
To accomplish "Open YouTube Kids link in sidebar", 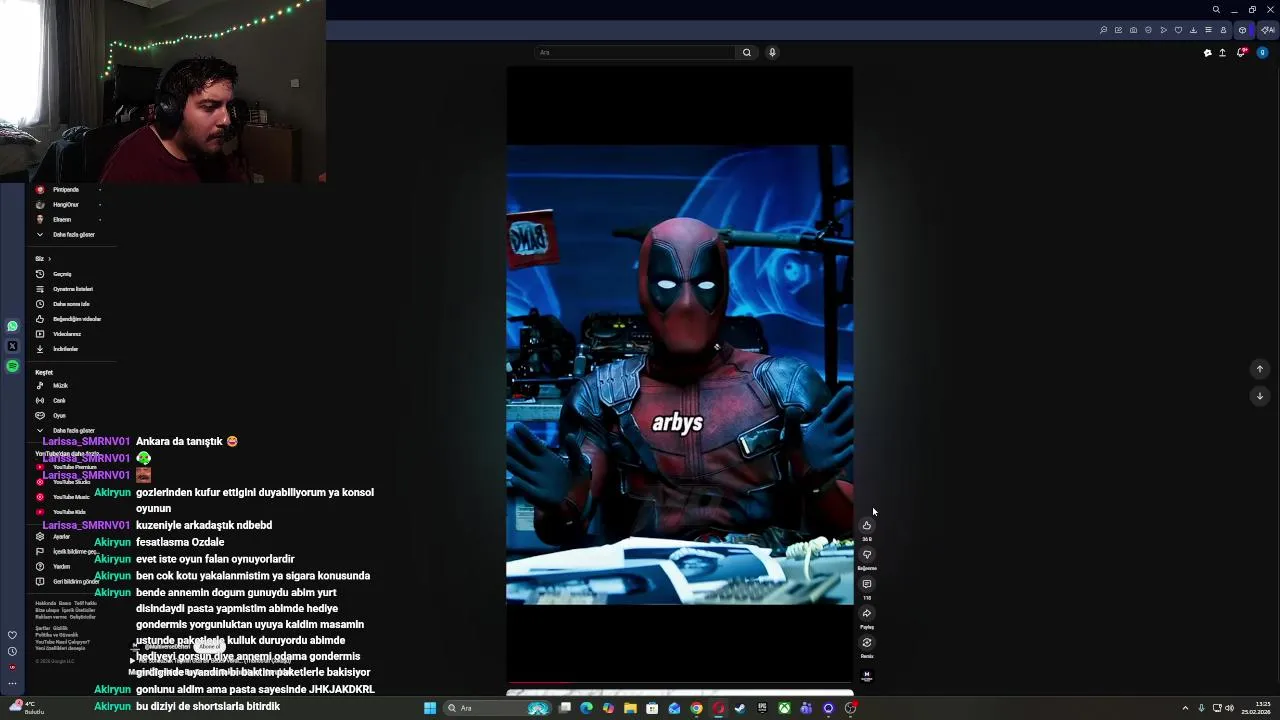I will coord(70,512).
